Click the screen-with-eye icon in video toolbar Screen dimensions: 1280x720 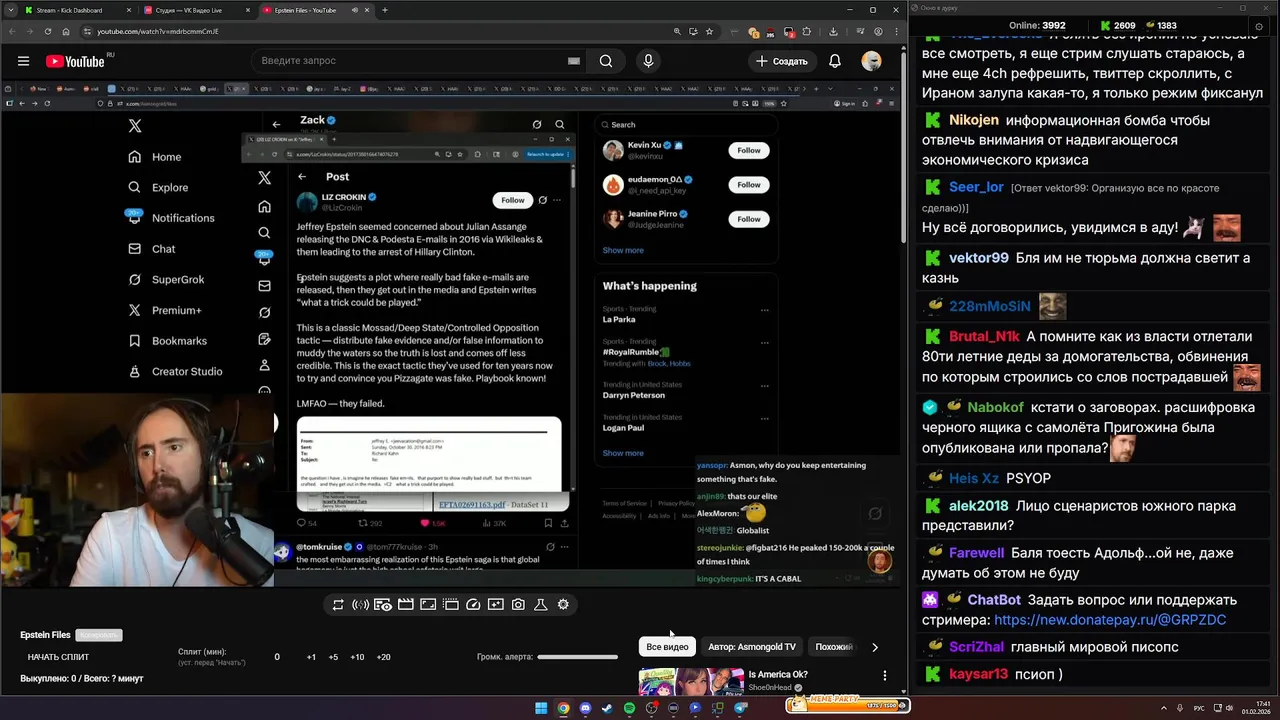click(x=383, y=605)
